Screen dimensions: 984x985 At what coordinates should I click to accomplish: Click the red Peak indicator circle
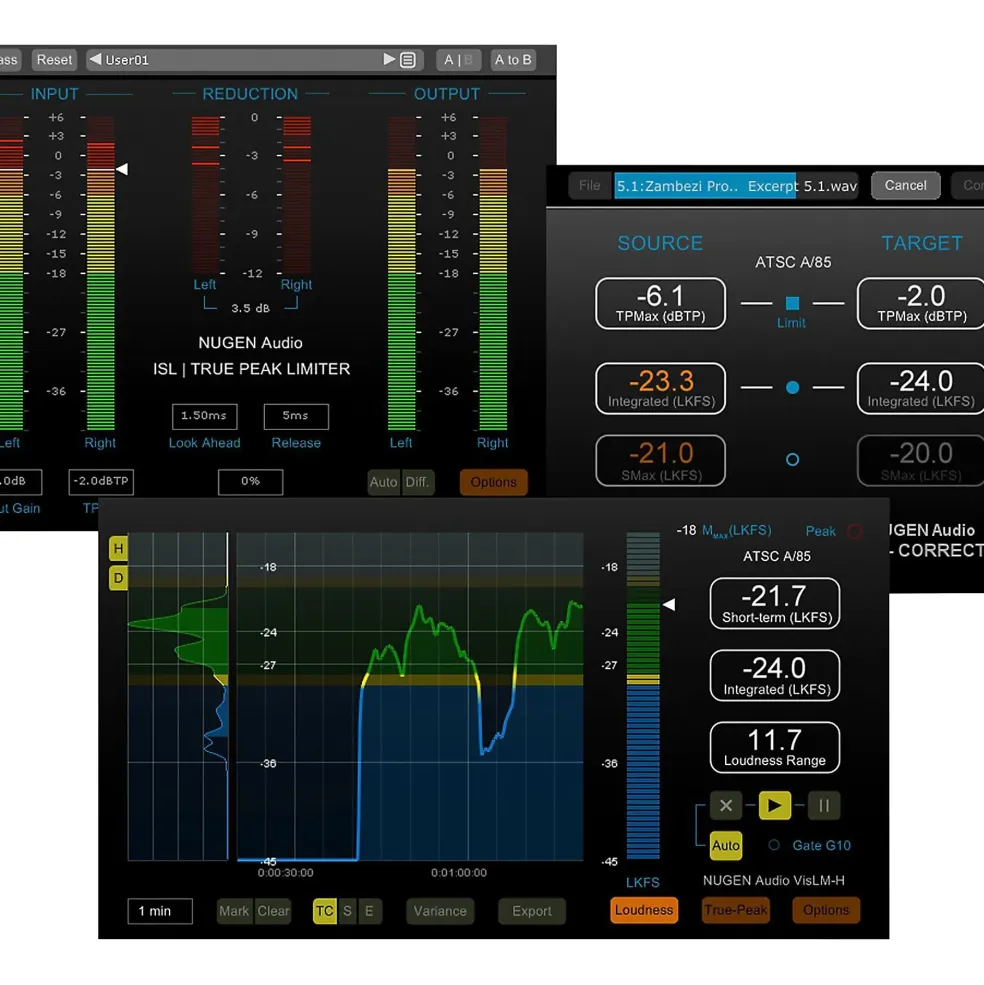click(854, 531)
